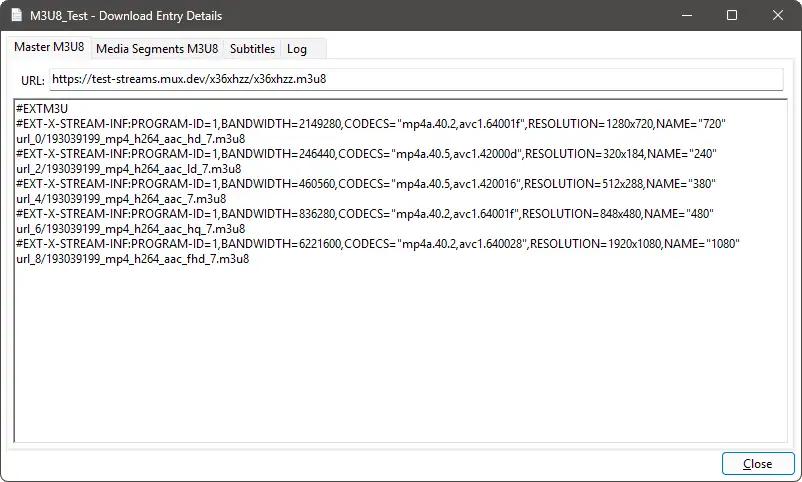The width and height of the screenshot is (802, 482).
Task: Click the Close button
Action: (x=758, y=464)
